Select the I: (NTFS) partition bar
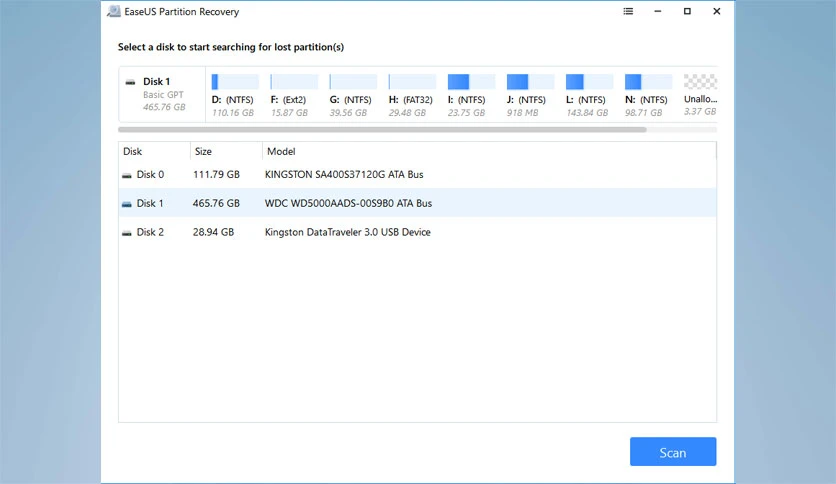836x484 pixels. point(471,82)
